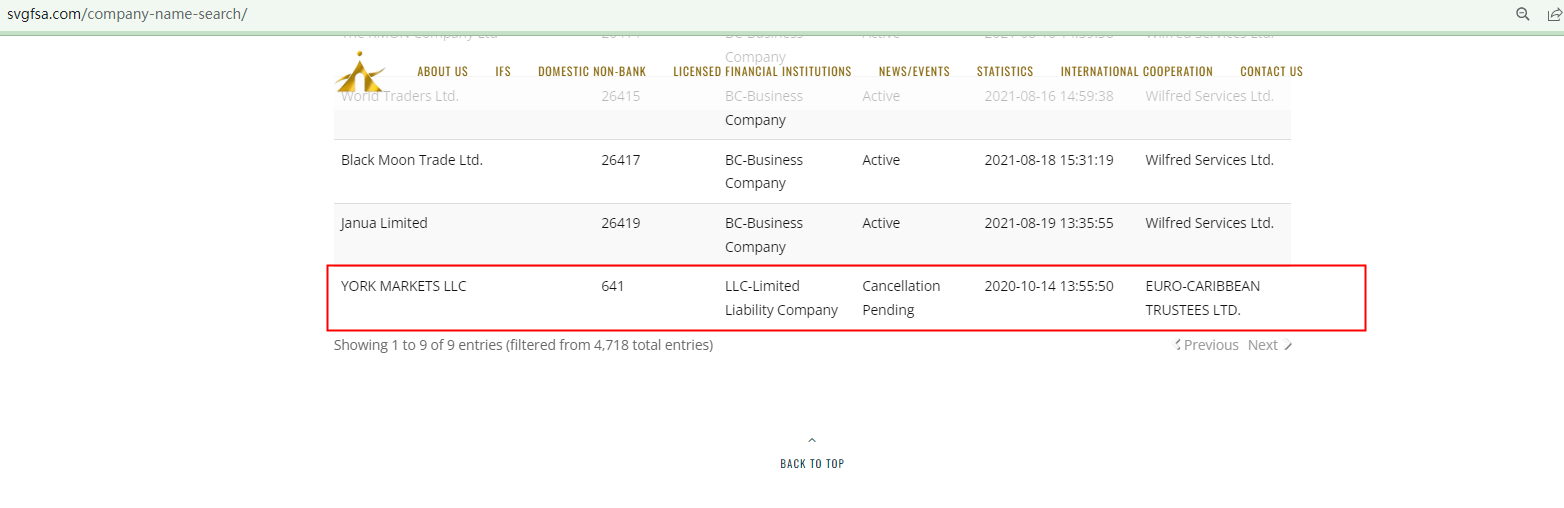Screen dimensions: 1564x508
Task: Click the Back to Top link
Action: coord(812,464)
